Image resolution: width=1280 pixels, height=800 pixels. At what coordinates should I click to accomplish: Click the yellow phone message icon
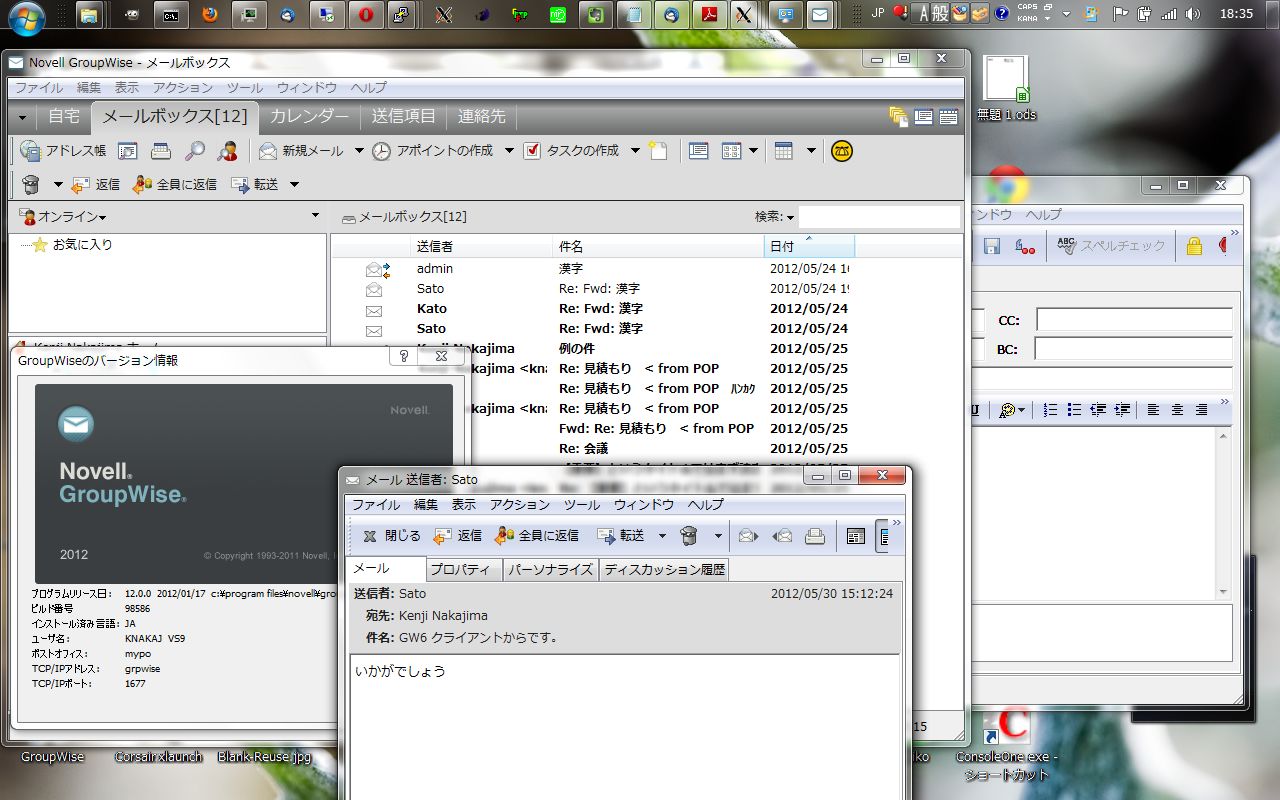point(842,151)
